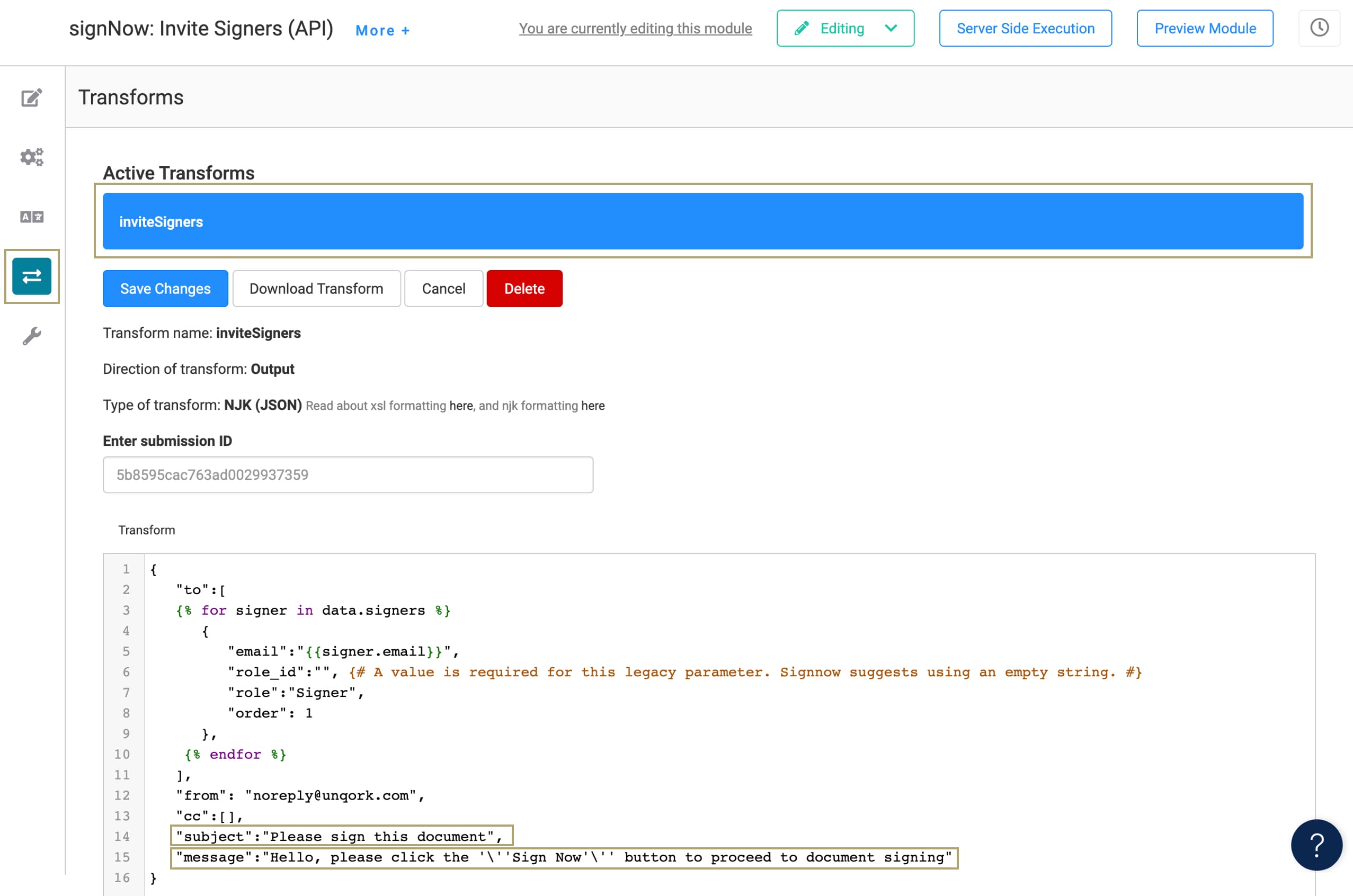
Task: Click 'You are currently editing this module' link
Action: click(x=635, y=28)
